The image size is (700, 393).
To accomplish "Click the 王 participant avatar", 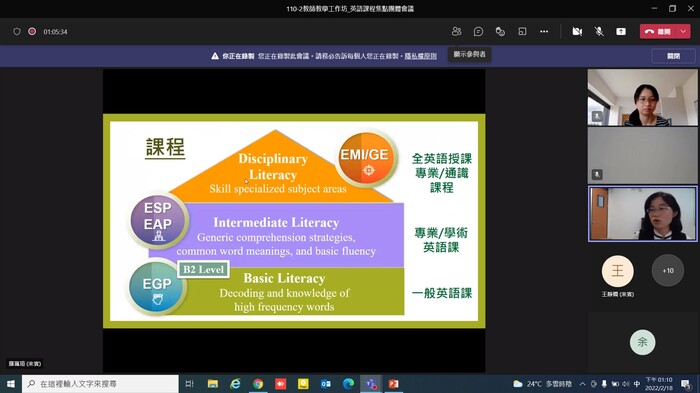I will click(x=617, y=271).
